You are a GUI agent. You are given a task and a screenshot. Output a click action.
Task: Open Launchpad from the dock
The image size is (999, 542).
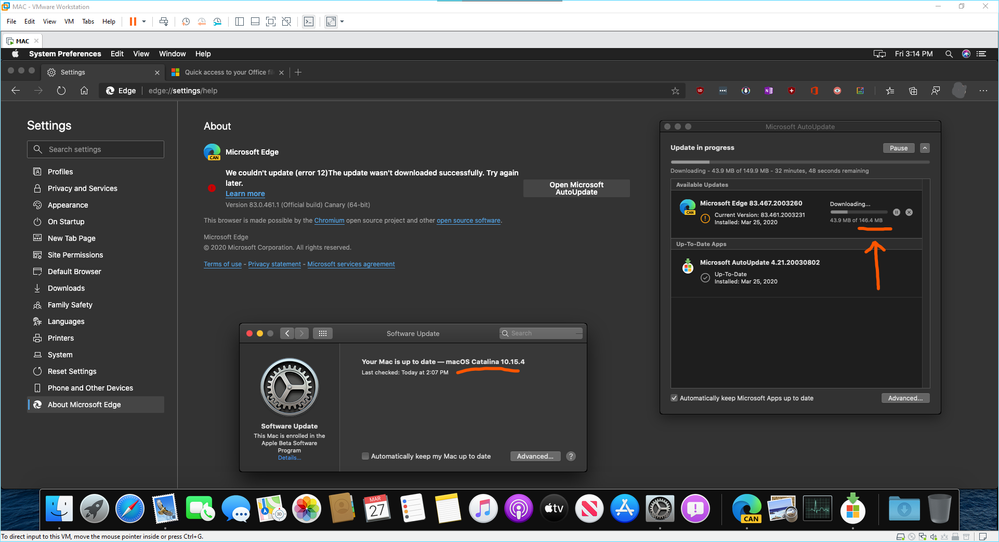pos(94,509)
